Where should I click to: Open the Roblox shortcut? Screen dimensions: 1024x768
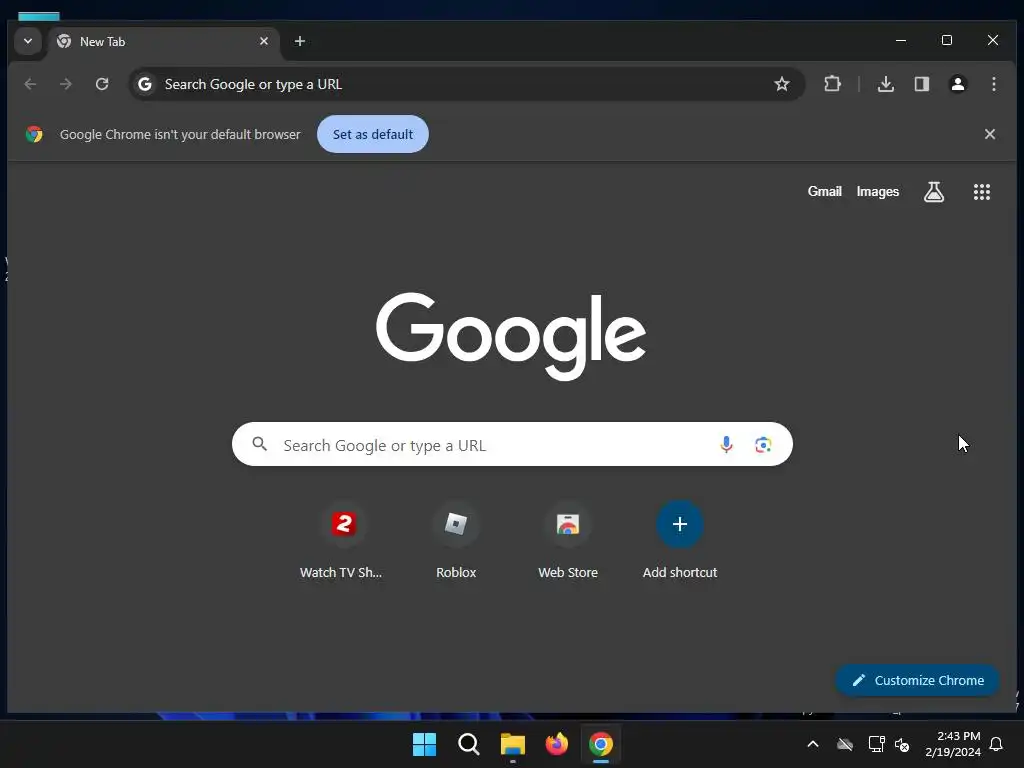456,541
